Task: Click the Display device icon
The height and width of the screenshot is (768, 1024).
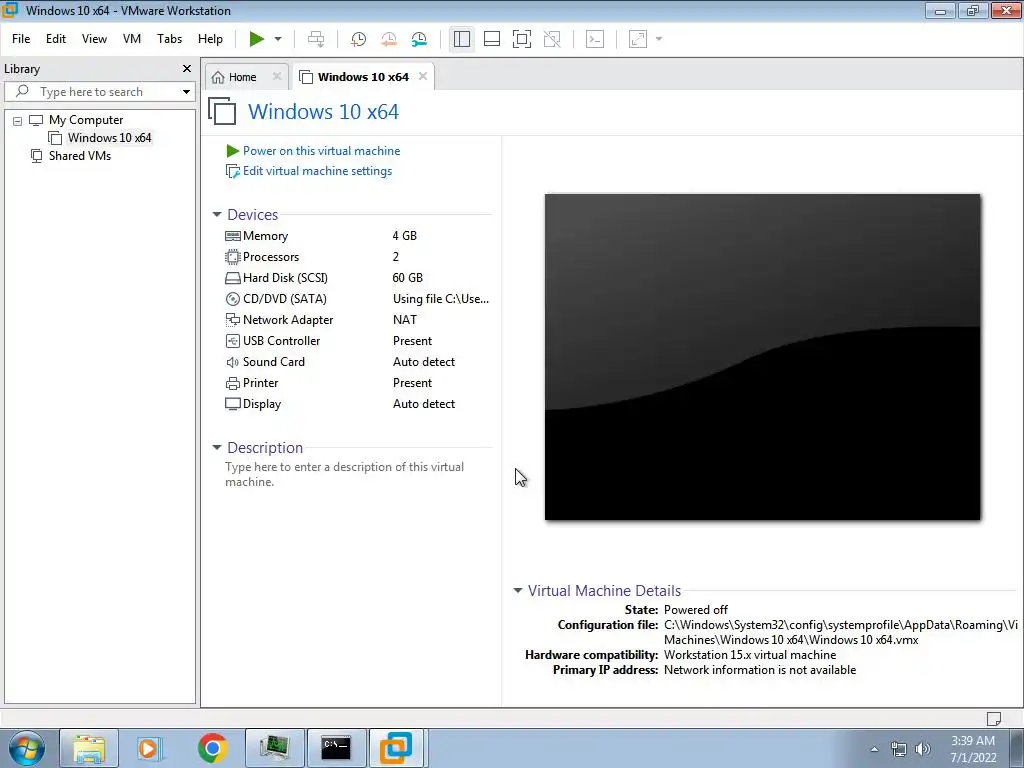Action: (232, 404)
